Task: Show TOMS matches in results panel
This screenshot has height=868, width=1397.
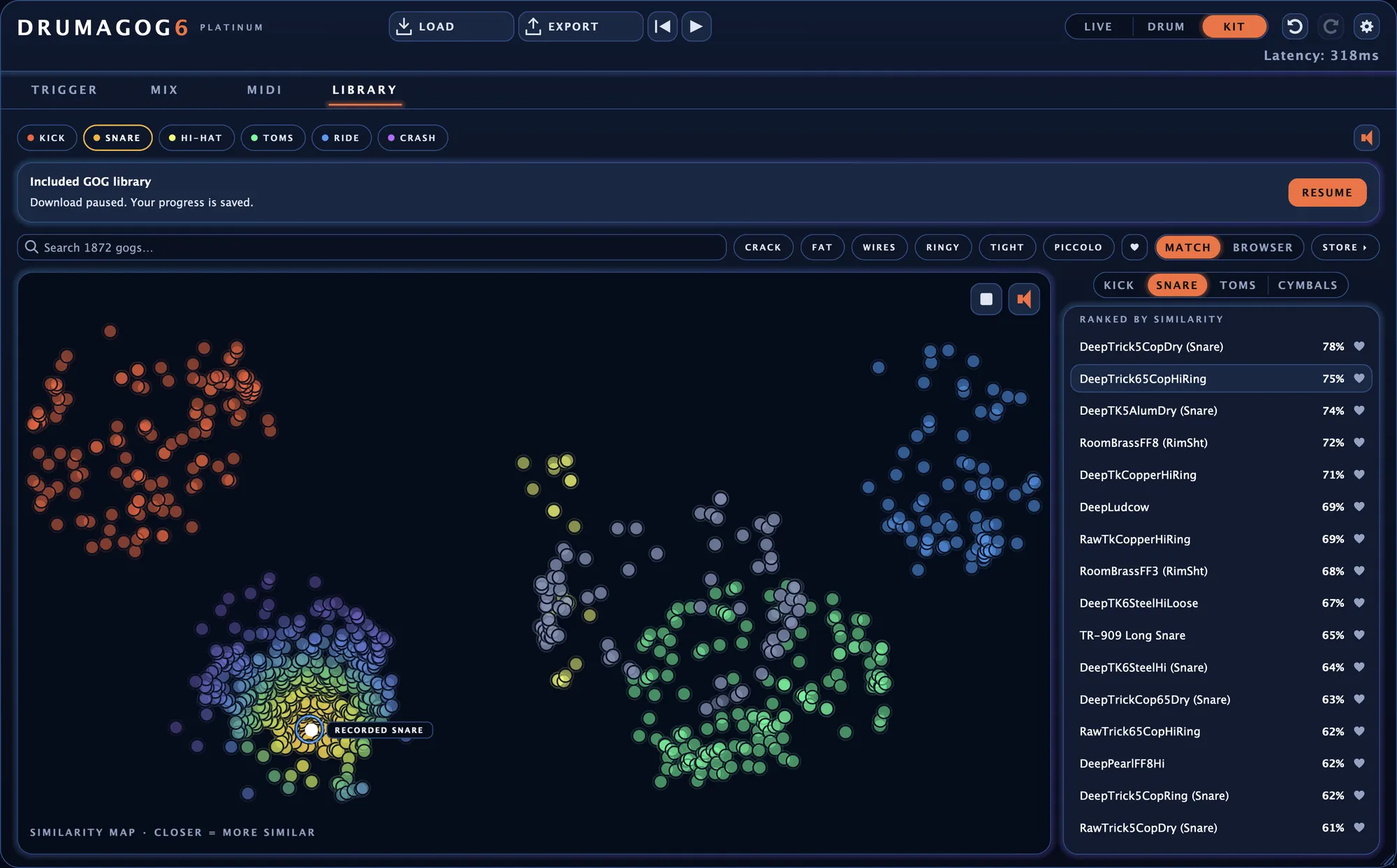Action: pos(1238,285)
